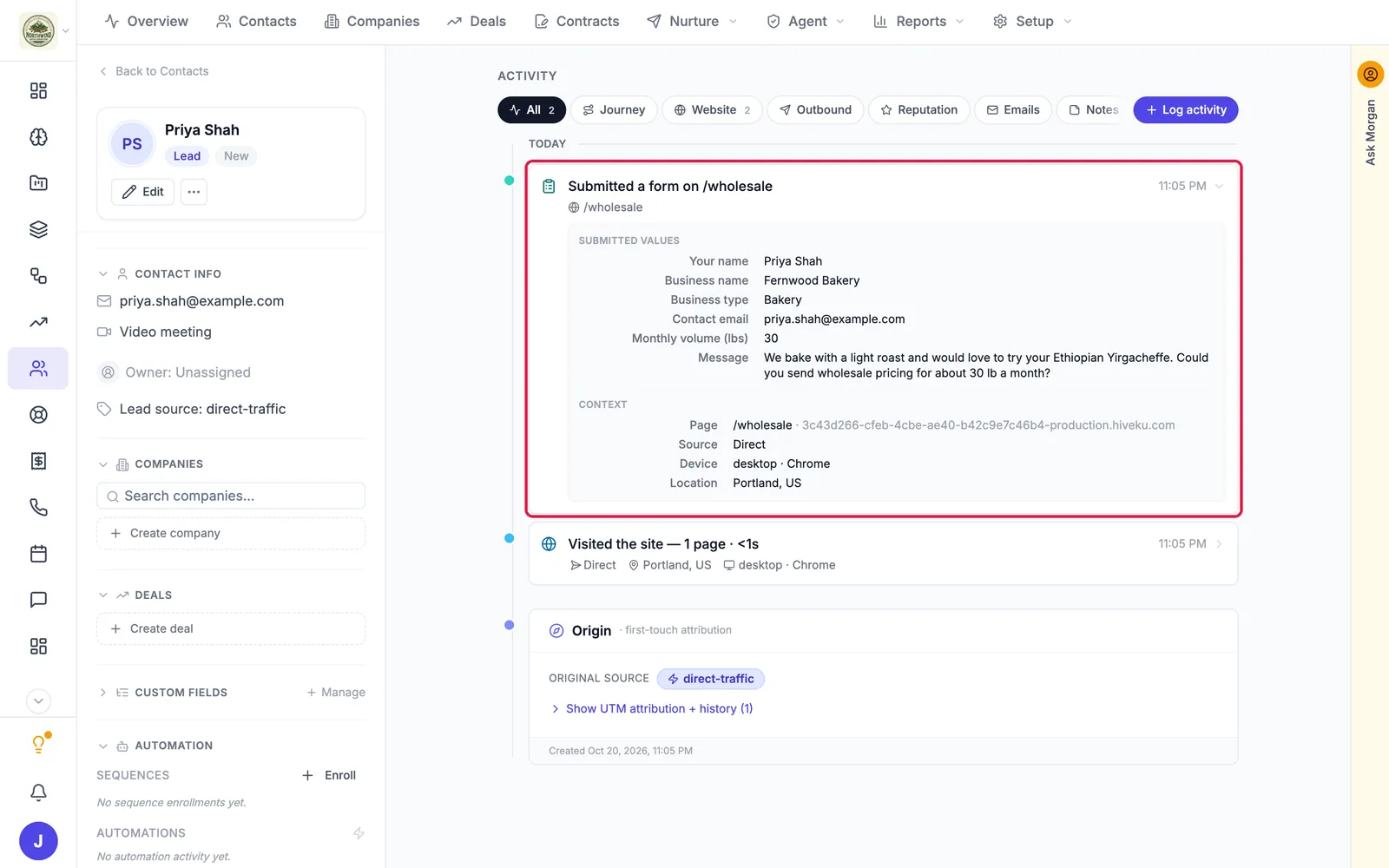Click the Edit contact button

pos(143,192)
